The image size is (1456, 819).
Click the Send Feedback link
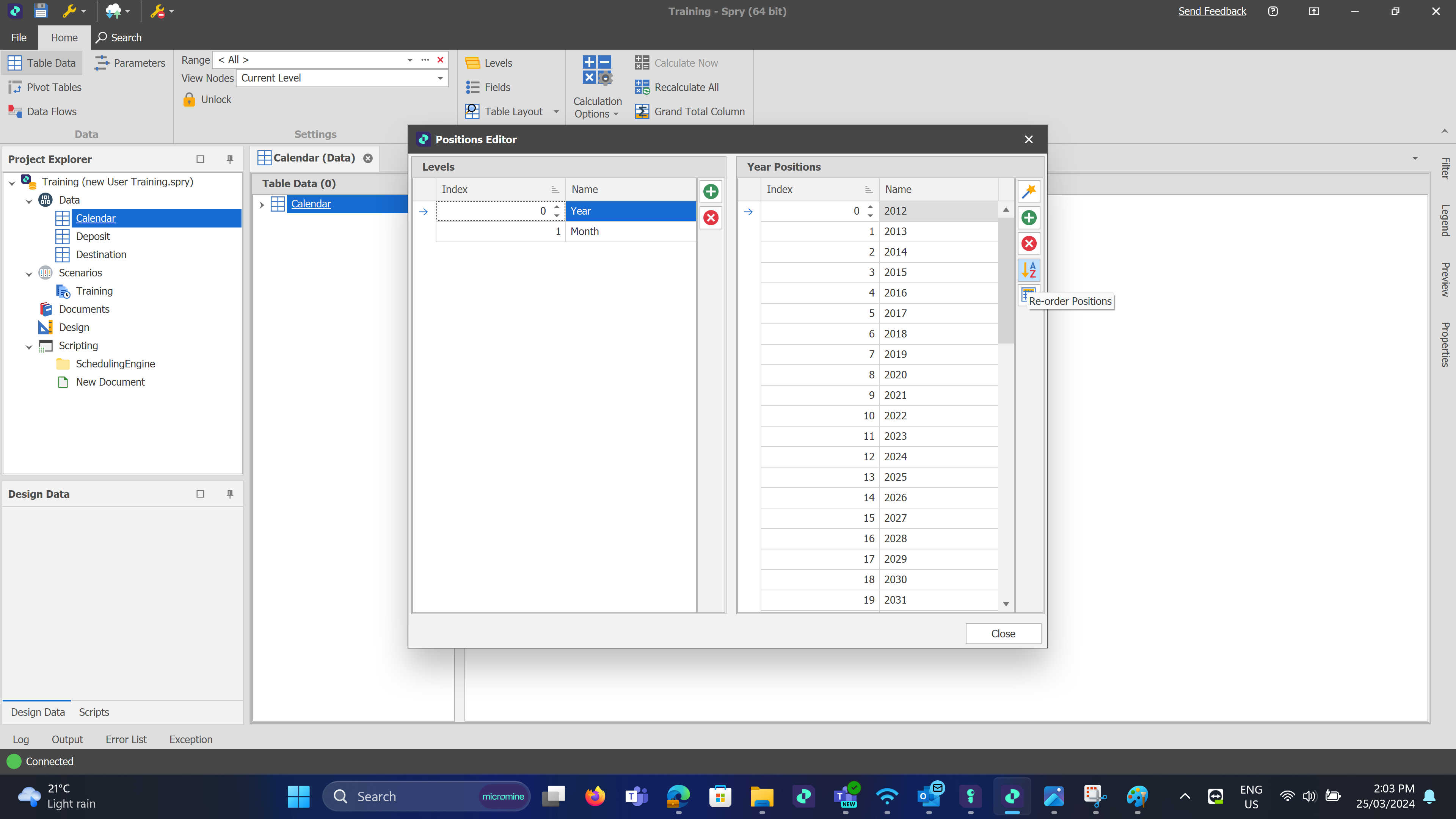(x=1212, y=11)
